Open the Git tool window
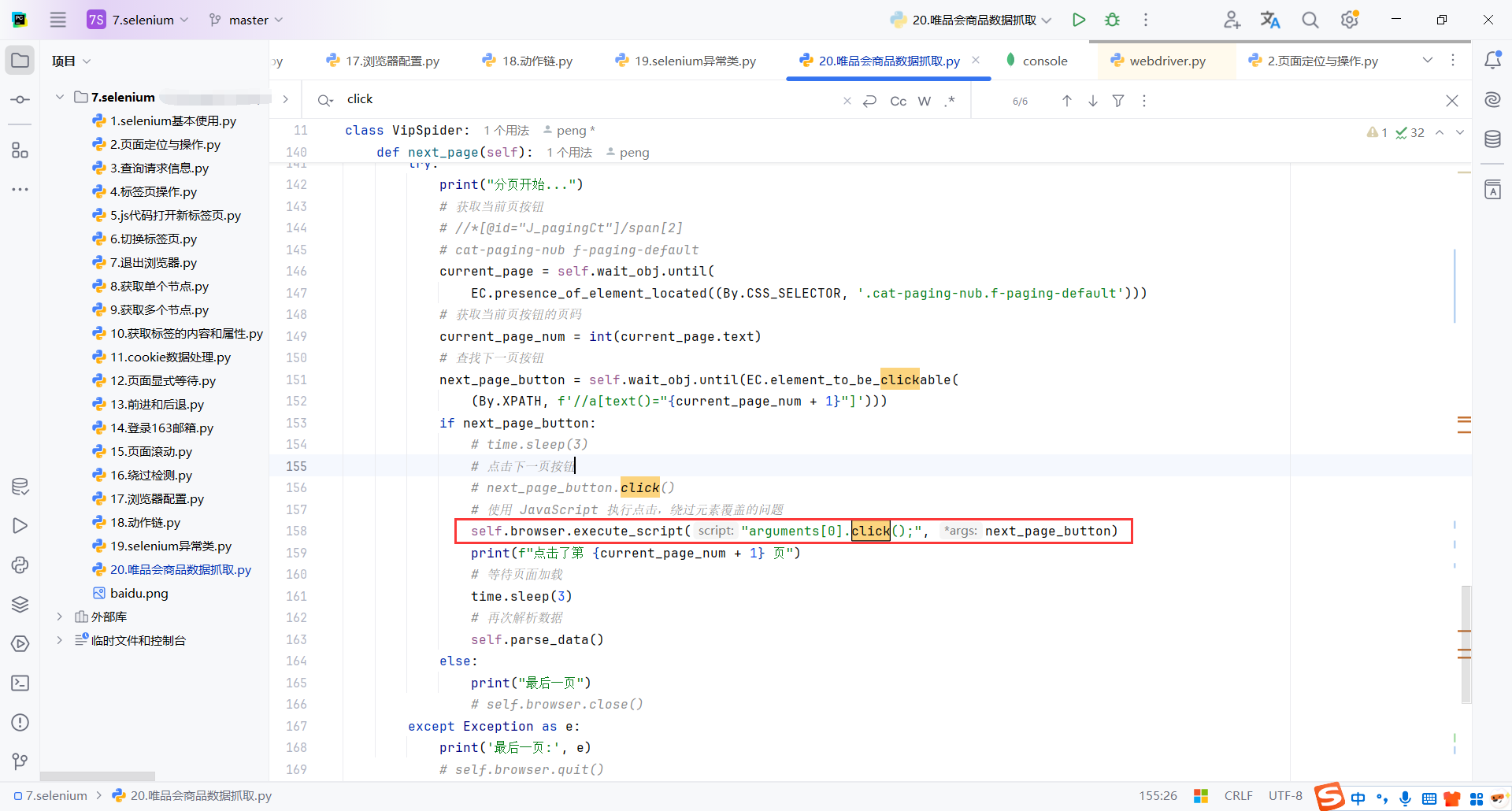This screenshot has height=811, width=1512. pos(20,761)
